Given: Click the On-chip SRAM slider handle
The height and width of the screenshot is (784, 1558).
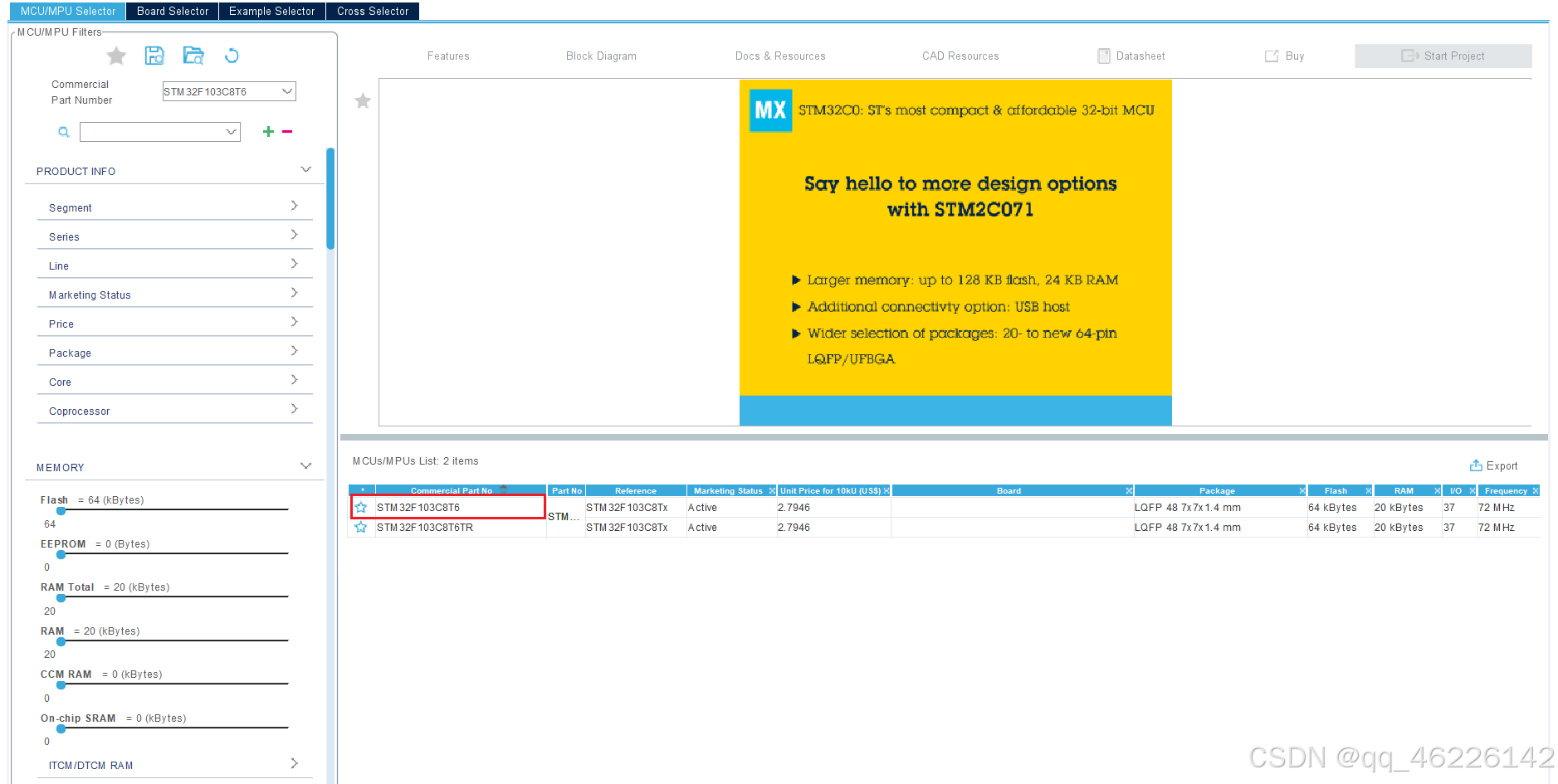Looking at the screenshot, I should (x=61, y=728).
